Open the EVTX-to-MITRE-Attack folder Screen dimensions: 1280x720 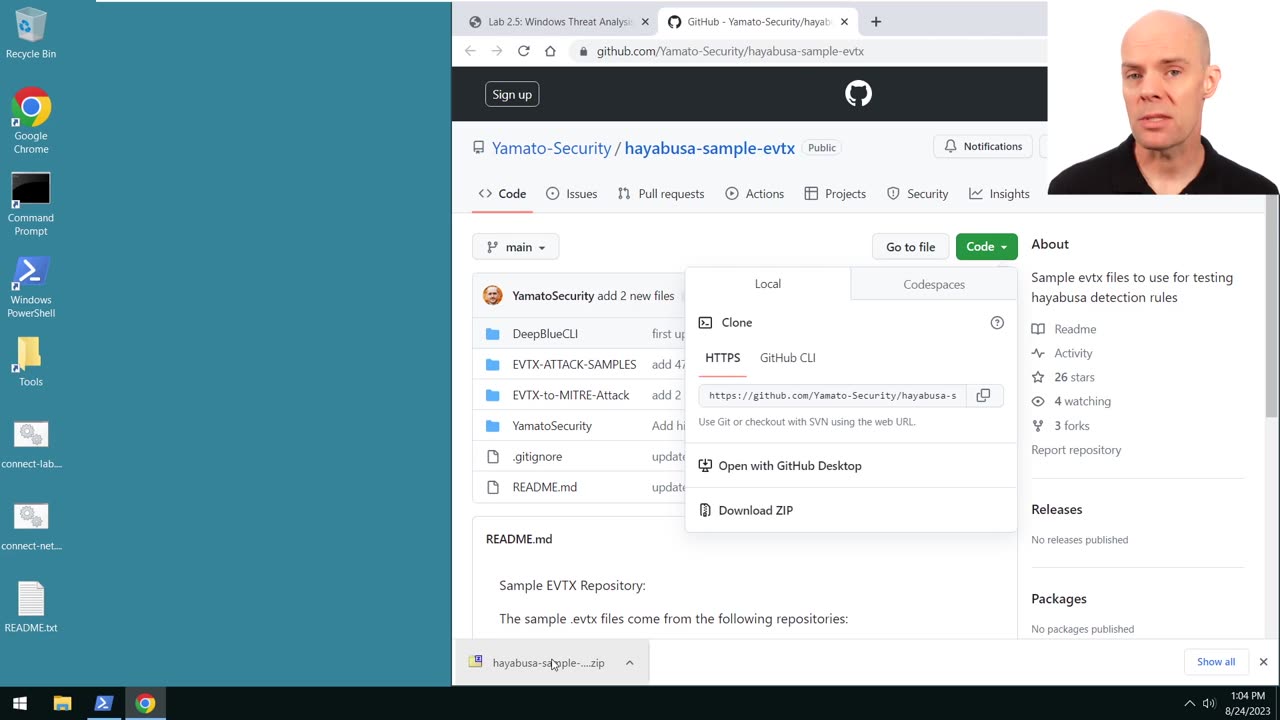point(571,395)
